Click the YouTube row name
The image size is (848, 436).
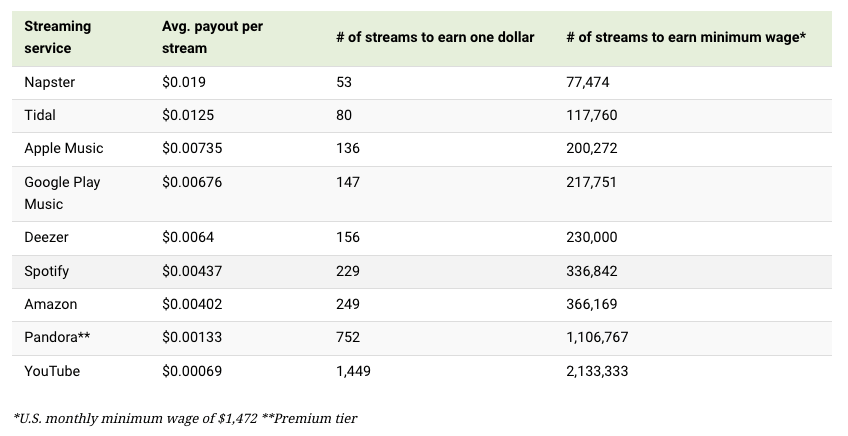tap(52, 371)
